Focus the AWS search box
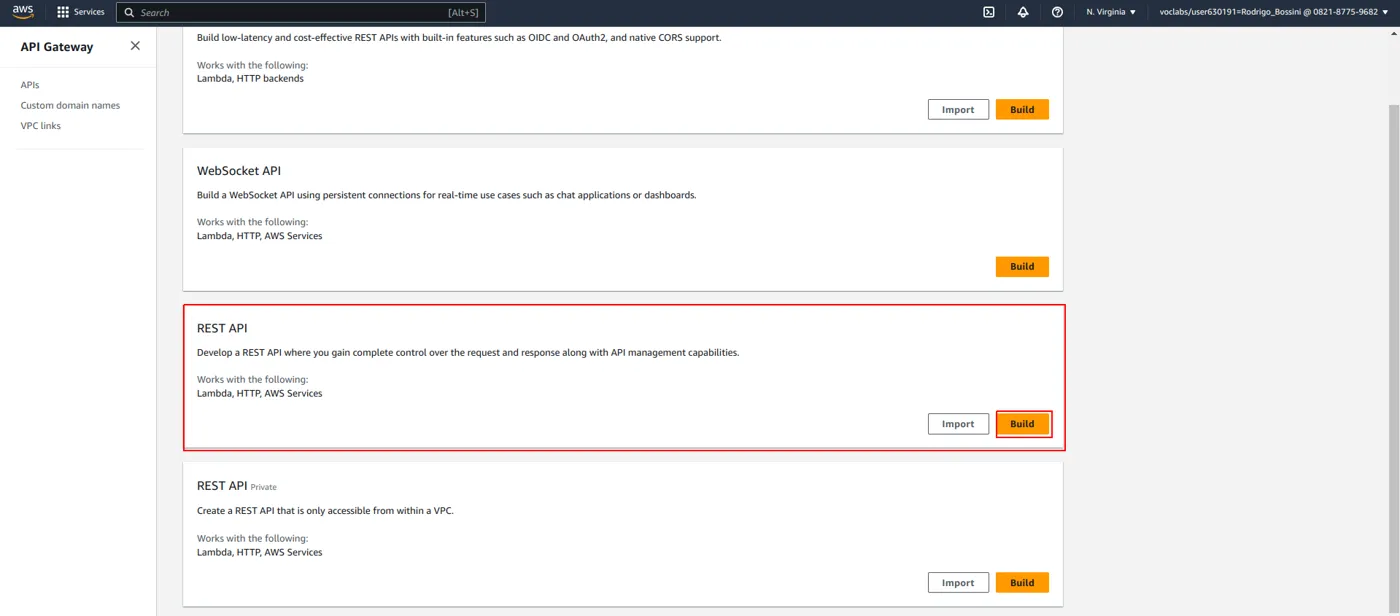The height and width of the screenshot is (616, 1400). (301, 12)
